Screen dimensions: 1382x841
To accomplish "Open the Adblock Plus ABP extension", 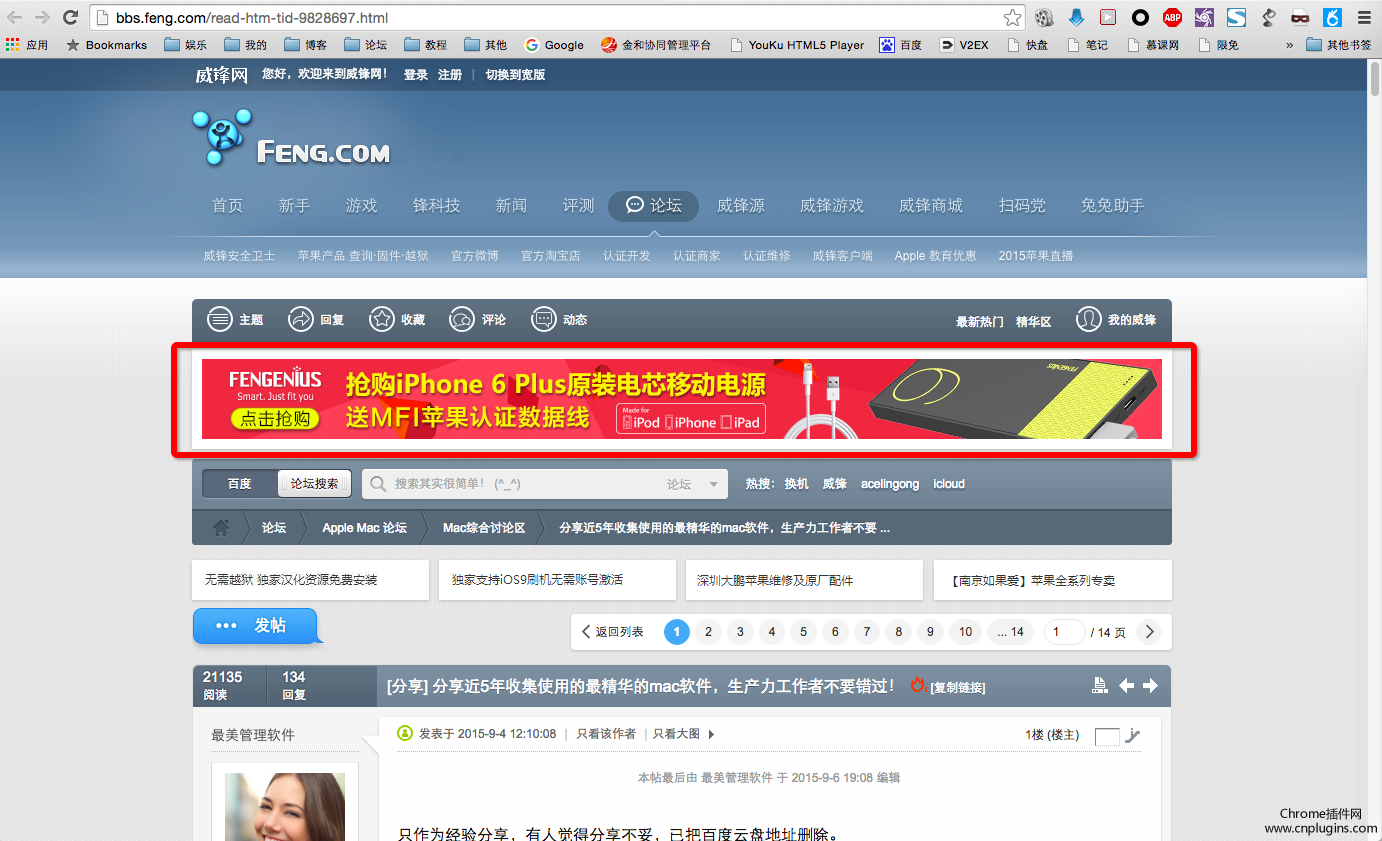I will 1172,17.
